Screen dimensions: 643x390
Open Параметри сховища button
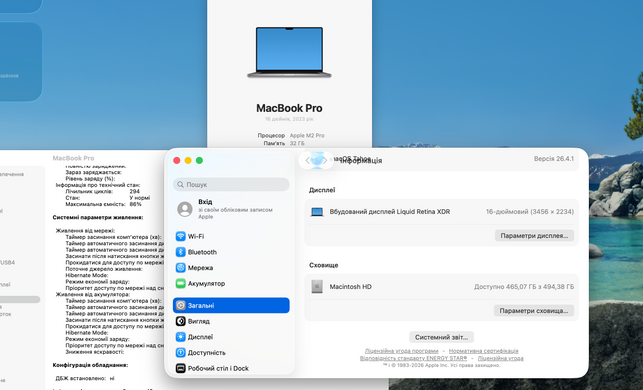click(534, 310)
